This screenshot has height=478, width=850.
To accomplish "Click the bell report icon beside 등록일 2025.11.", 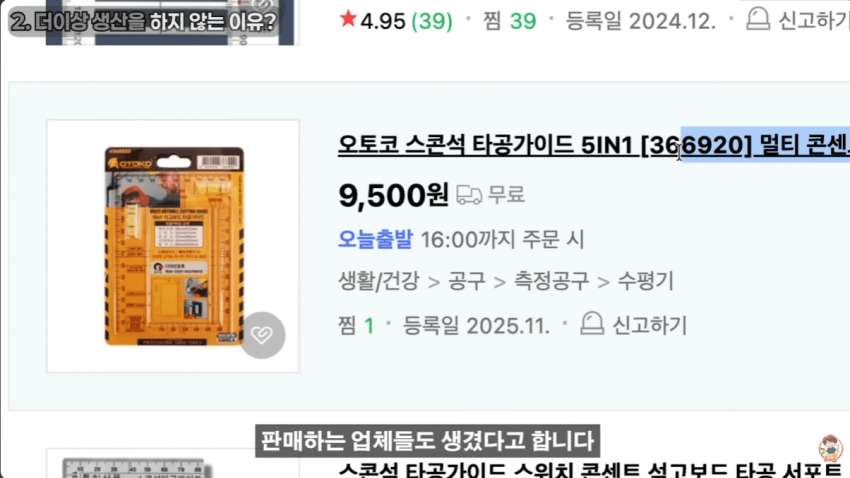I will tap(591, 324).
